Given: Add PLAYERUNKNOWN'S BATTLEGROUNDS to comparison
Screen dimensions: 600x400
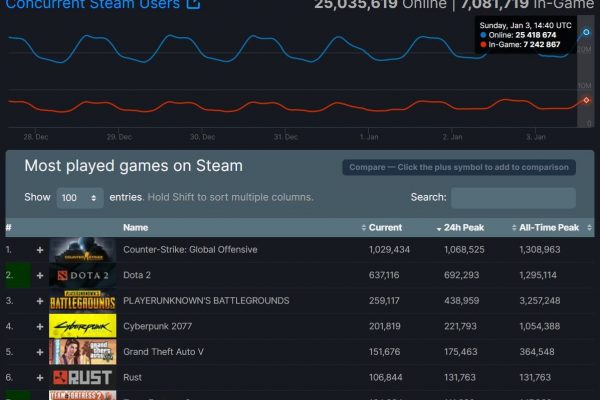Looking at the screenshot, I should 40,301.
